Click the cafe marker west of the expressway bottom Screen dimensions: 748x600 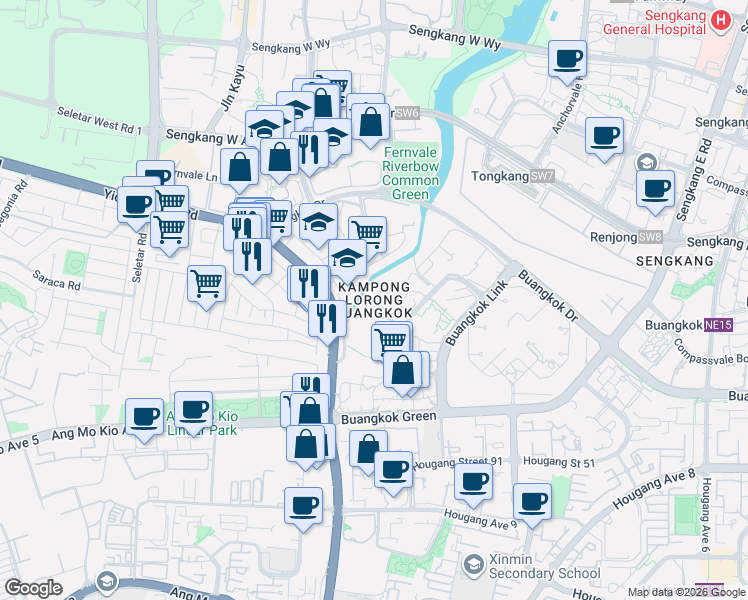[303, 508]
